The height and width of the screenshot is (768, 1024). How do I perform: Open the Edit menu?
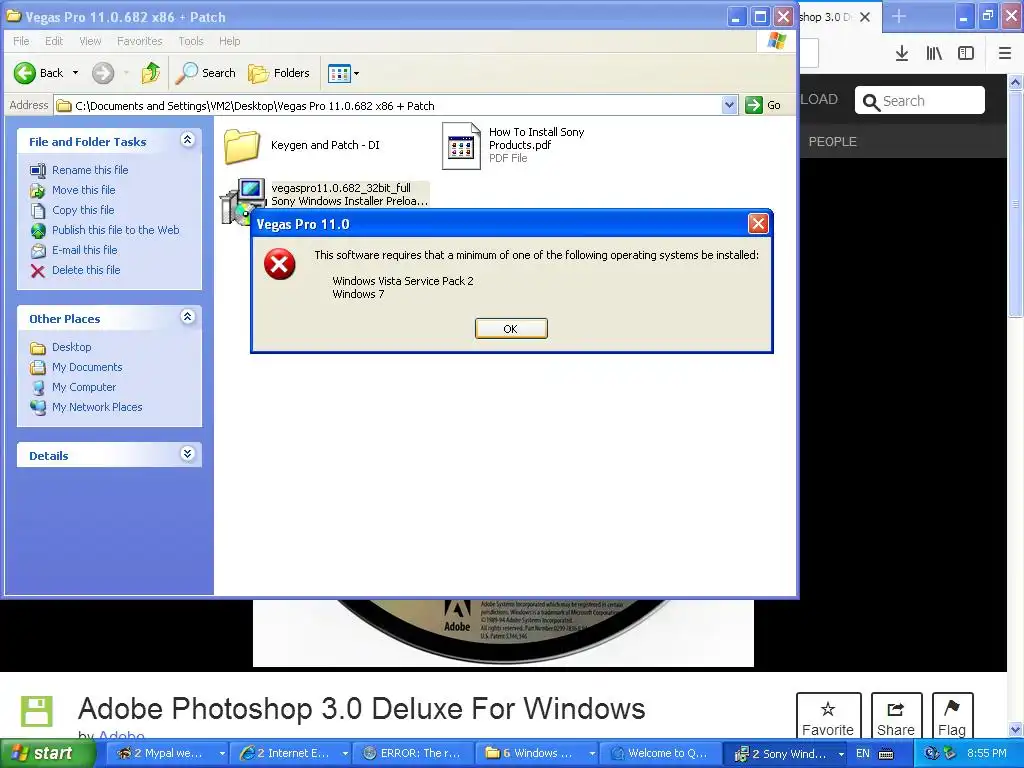tap(54, 41)
